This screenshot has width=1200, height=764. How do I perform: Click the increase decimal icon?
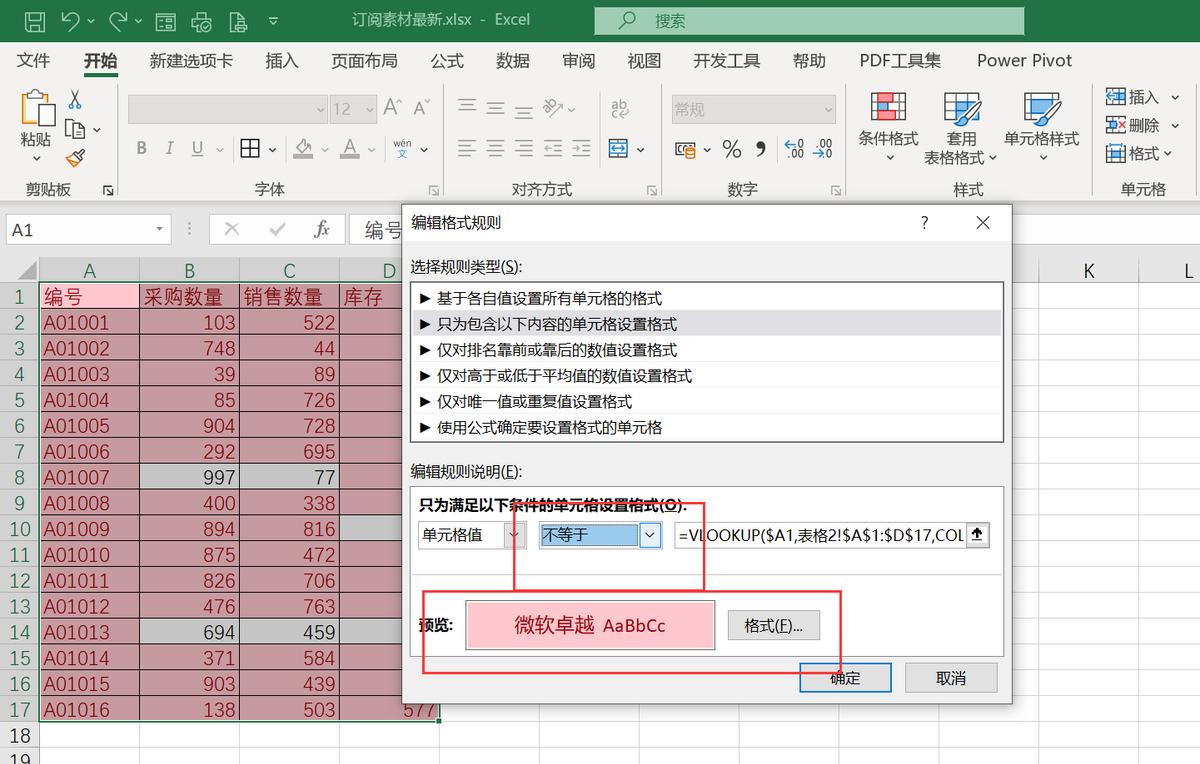[x=792, y=148]
